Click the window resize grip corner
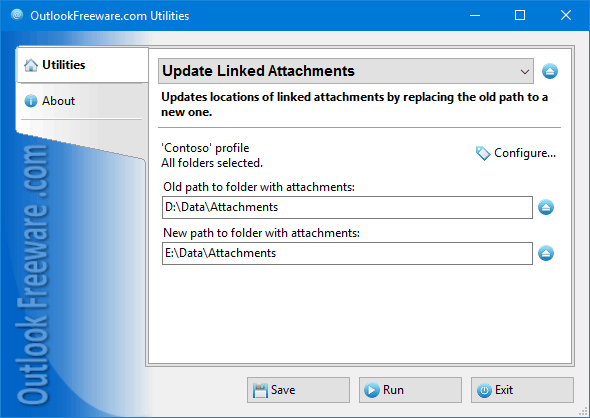The height and width of the screenshot is (418, 590). [583, 412]
